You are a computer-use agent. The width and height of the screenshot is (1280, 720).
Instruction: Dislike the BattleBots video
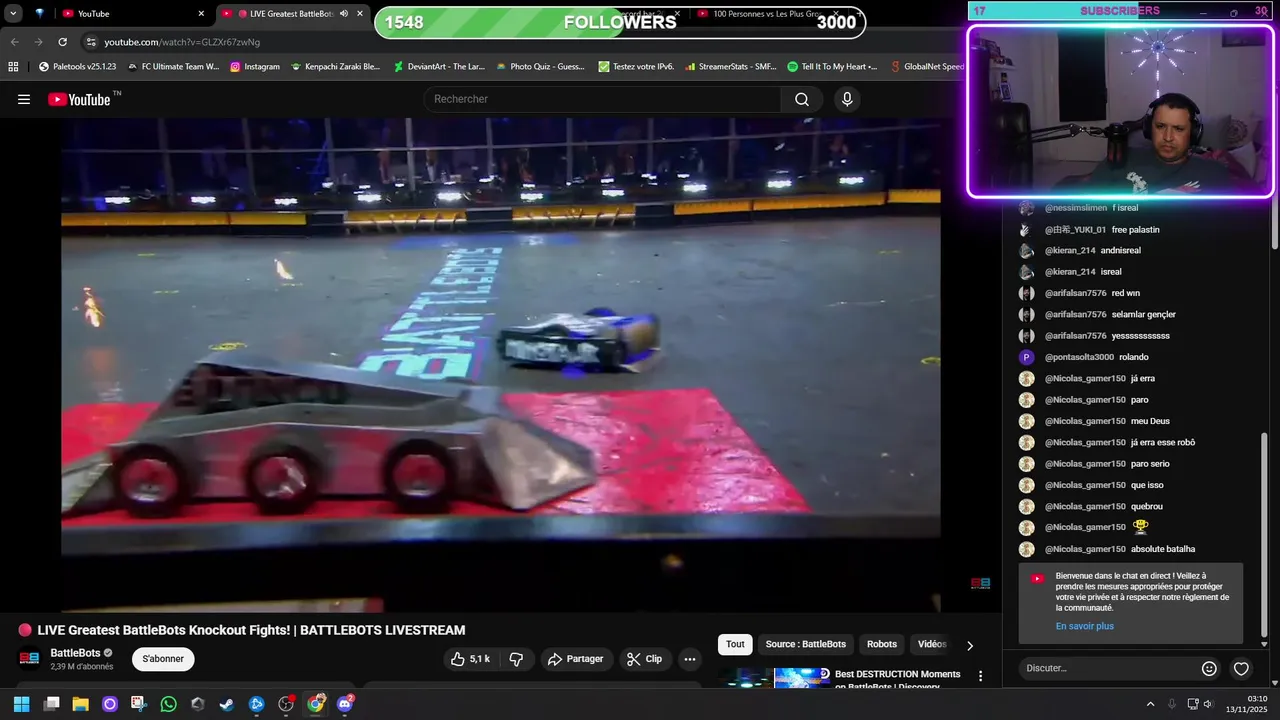click(516, 659)
